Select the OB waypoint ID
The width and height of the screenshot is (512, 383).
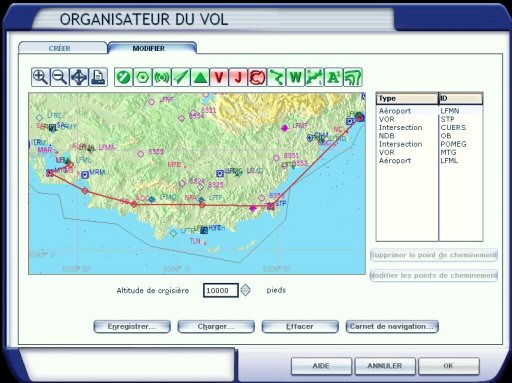(446, 136)
